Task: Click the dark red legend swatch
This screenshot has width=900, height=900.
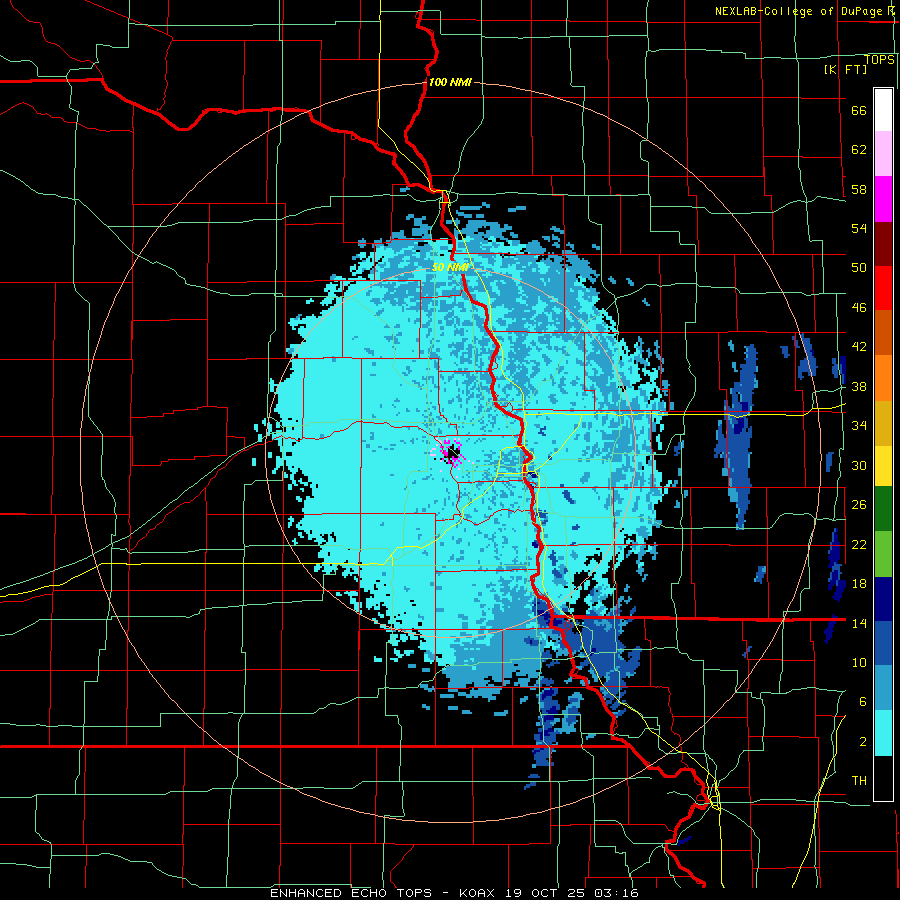Action: (883, 244)
